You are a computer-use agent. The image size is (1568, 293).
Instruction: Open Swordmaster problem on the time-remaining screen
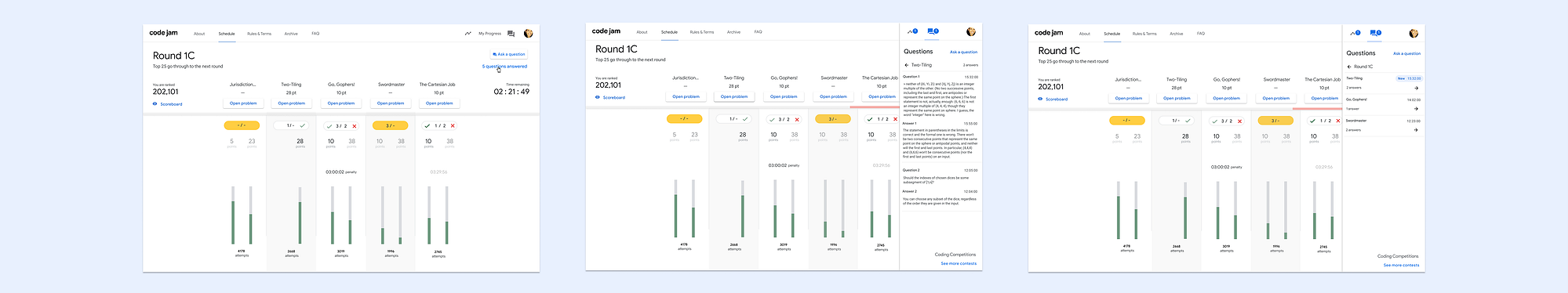[391, 103]
